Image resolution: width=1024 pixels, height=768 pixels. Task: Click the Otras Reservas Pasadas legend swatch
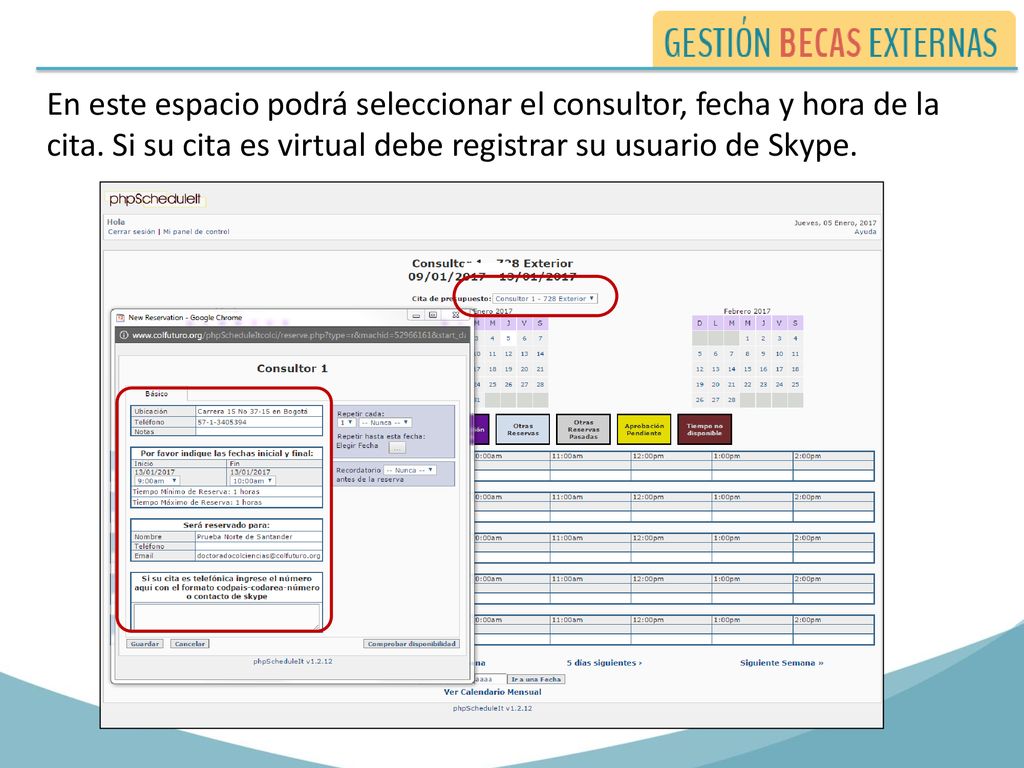(x=583, y=429)
